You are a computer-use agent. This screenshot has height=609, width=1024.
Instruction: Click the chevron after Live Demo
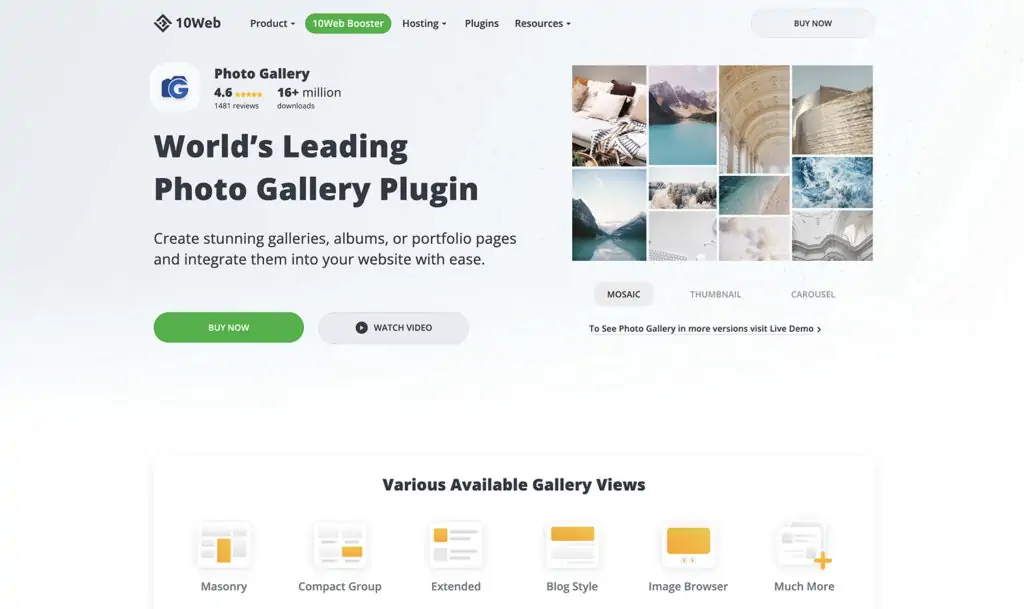click(x=819, y=329)
